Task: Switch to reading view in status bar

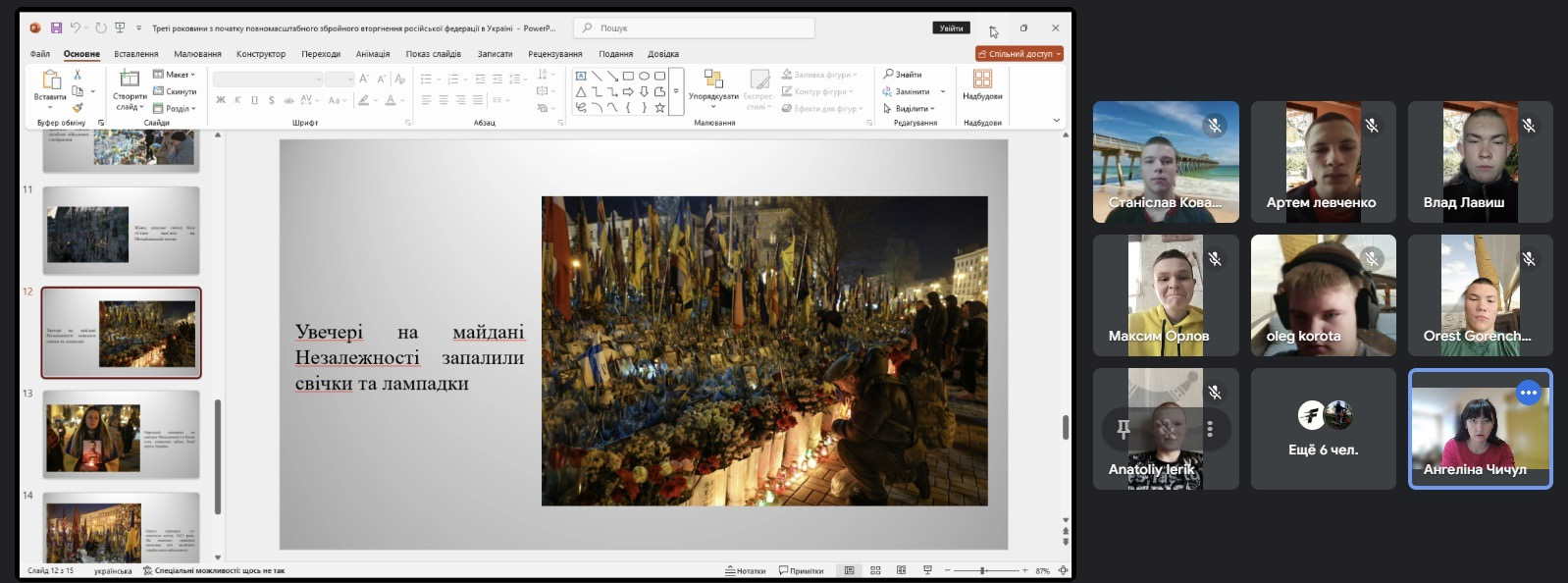Action: (x=901, y=570)
